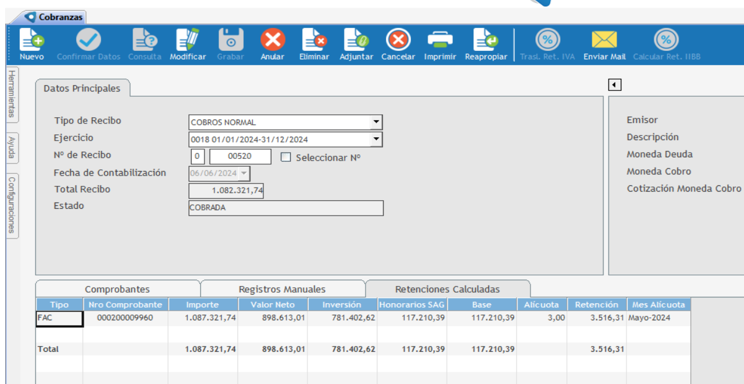
Task: Click the Eliminar document icon
Action: (314, 40)
